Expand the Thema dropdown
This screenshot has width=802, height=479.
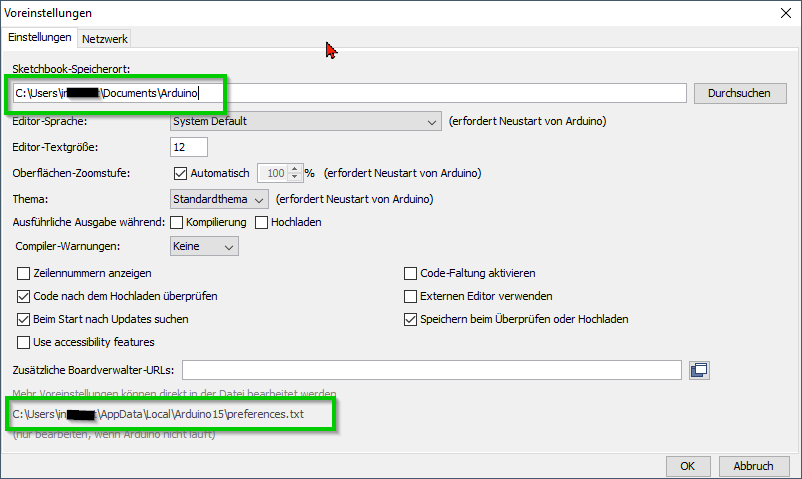[219, 198]
